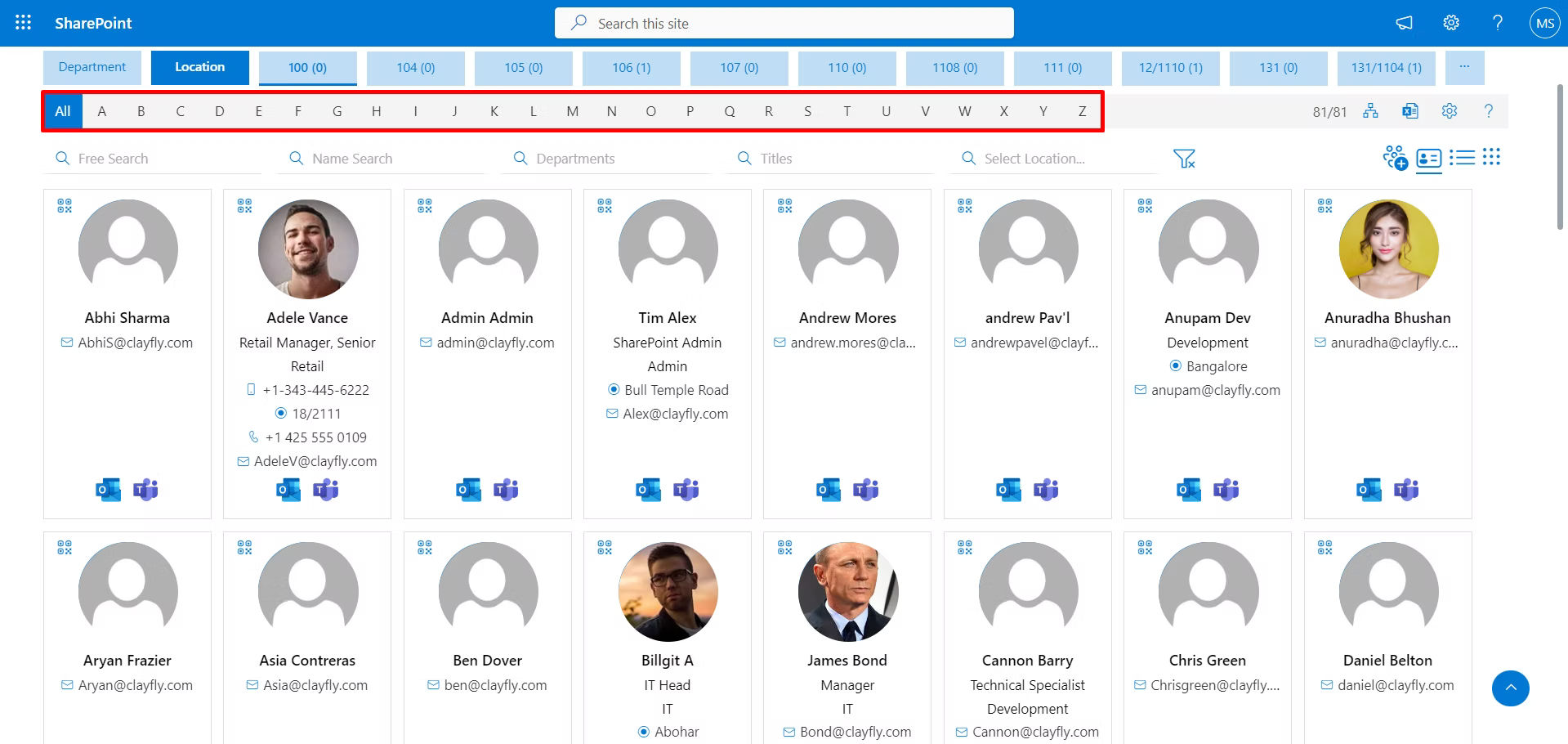The height and width of the screenshot is (744, 1568).
Task: Show QR code for Adele Vance
Action: point(244,206)
